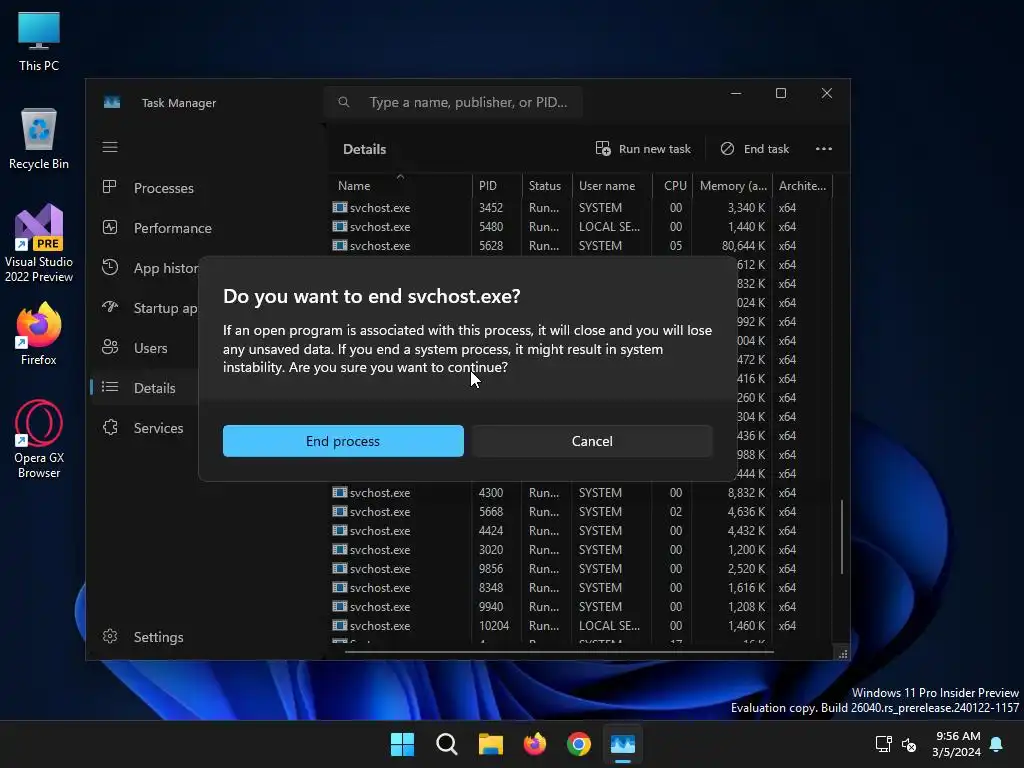Select svchost.exe row with PID 5668
Image resolution: width=1024 pixels, height=768 pixels.
tap(580, 511)
